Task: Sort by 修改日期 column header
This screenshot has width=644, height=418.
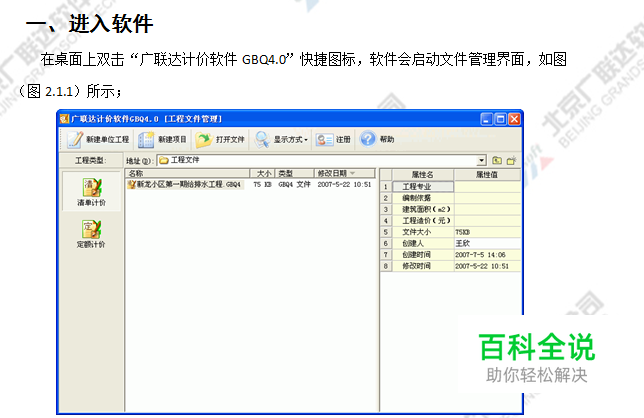Action: (345, 173)
